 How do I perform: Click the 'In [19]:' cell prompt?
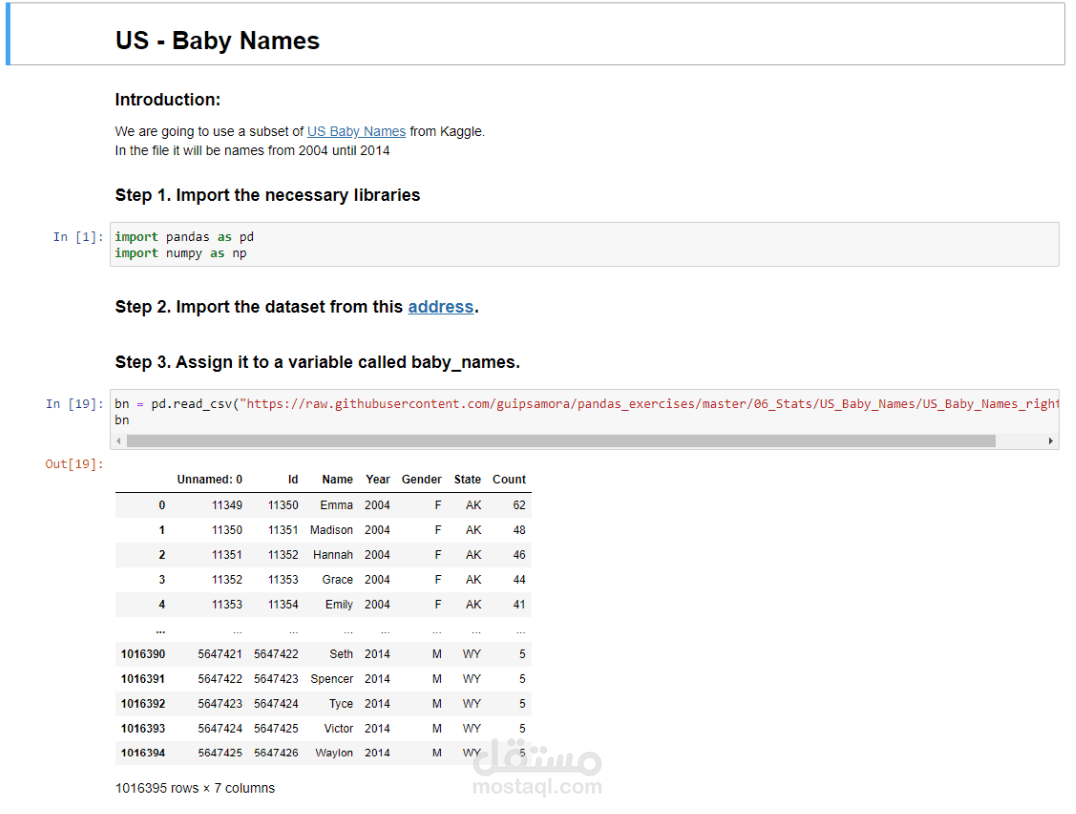click(75, 404)
